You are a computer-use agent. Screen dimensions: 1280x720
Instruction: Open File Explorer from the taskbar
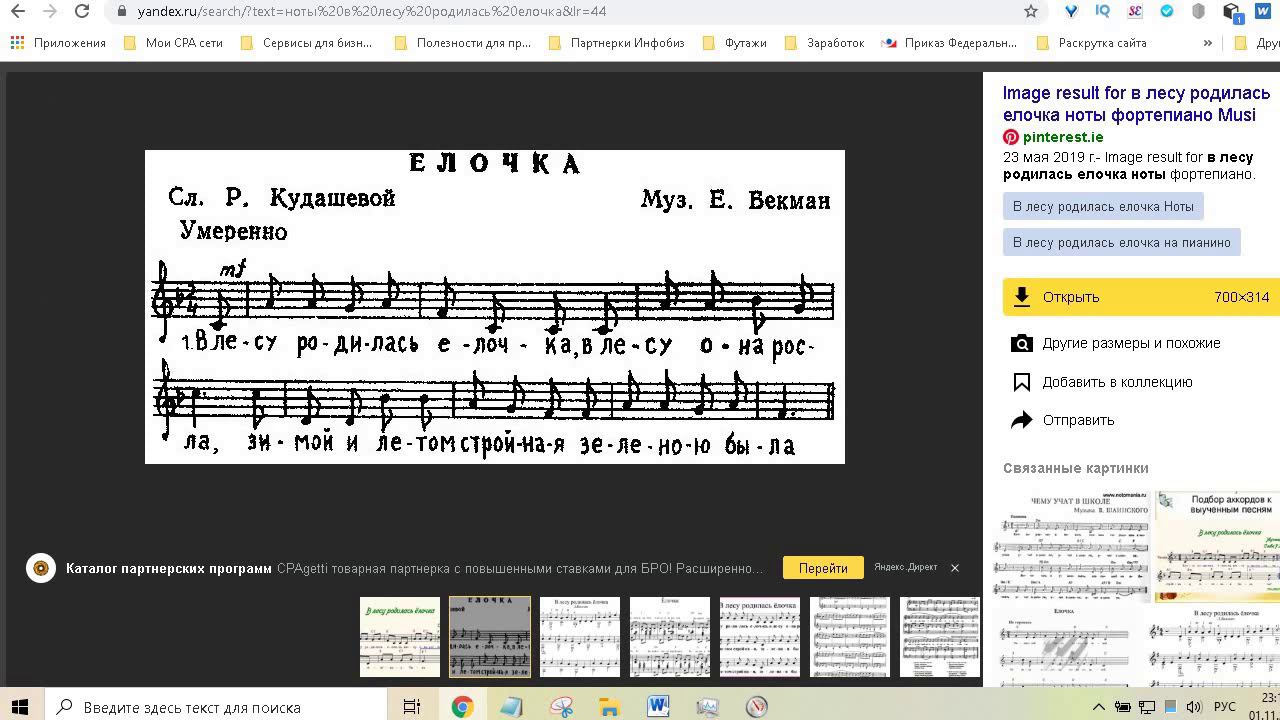(x=609, y=707)
